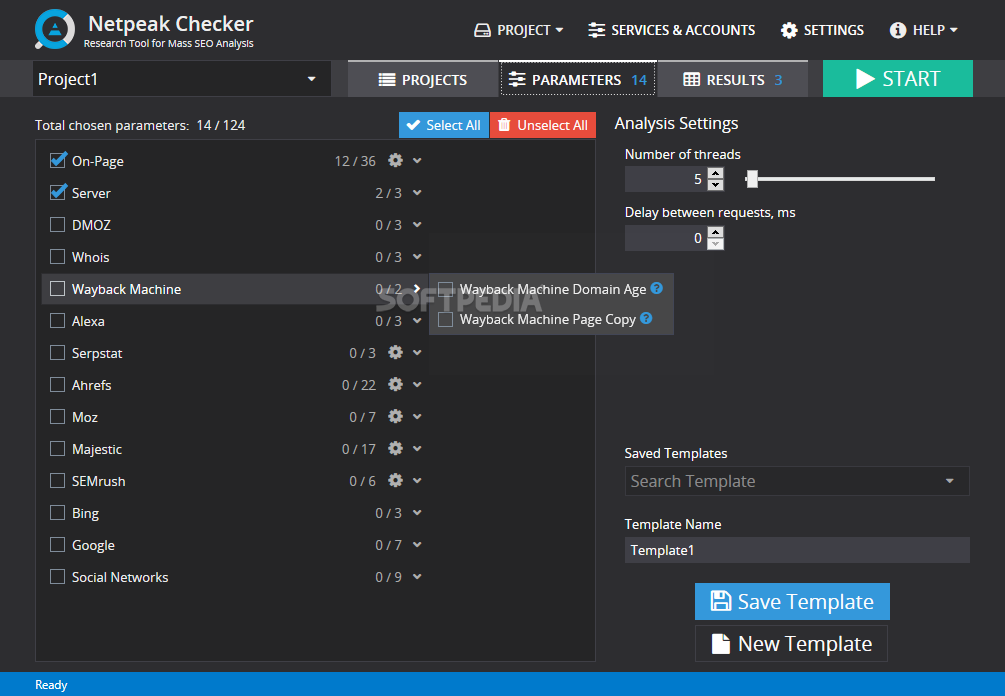Click the START button
The height and width of the screenshot is (696, 1005).
897,79
